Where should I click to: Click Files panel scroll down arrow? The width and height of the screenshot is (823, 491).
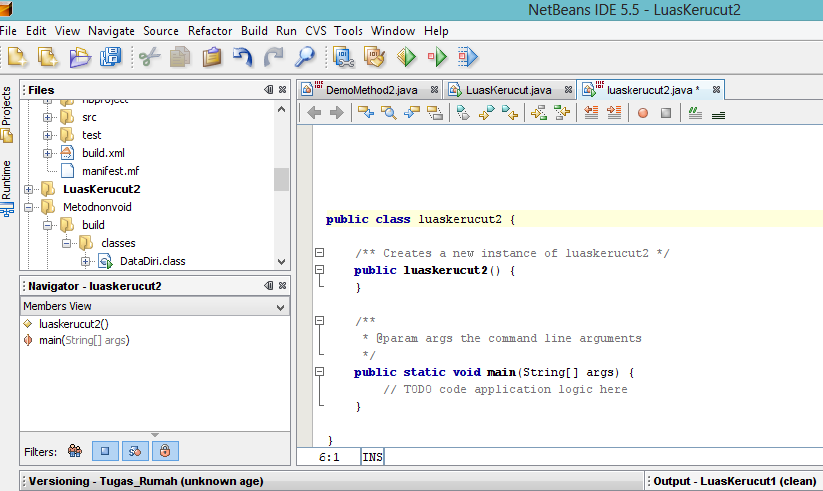281,262
